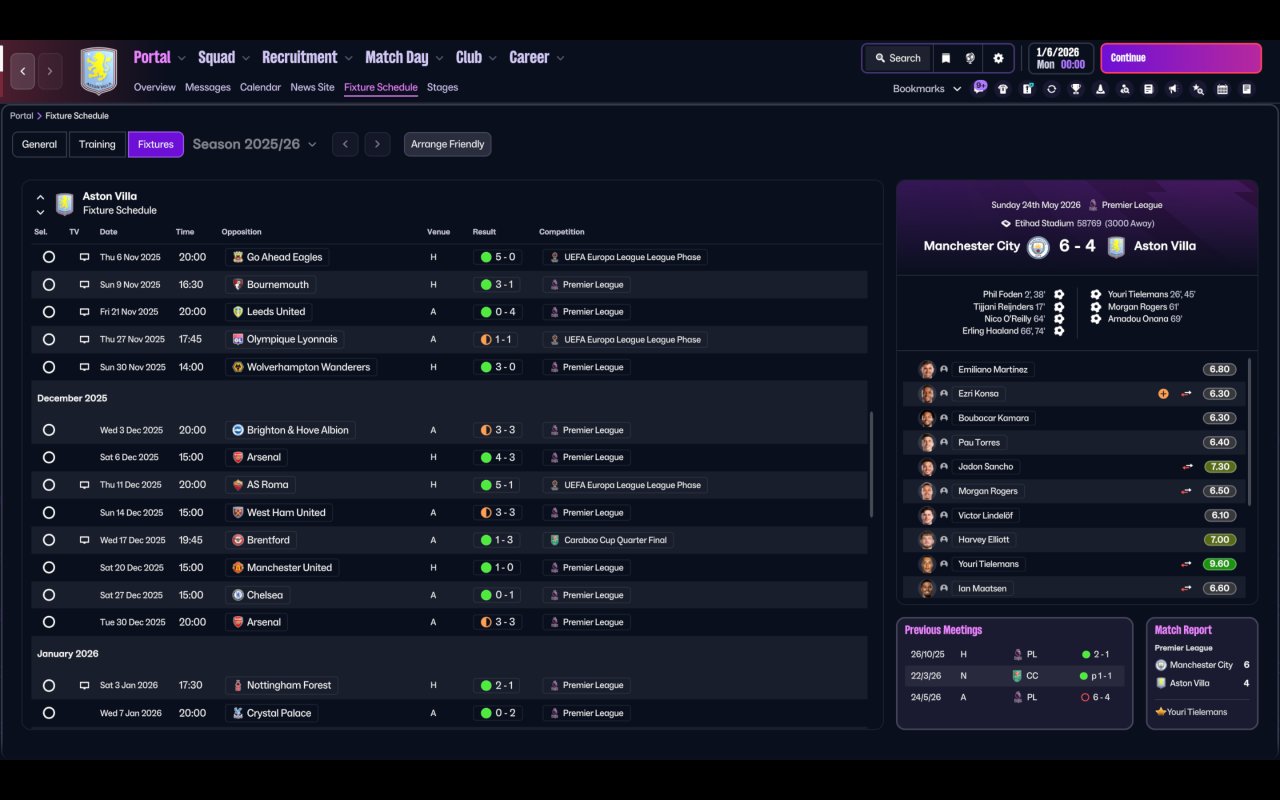Viewport: 1280px width, 800px height.
Task: Click the Search button
Action: [896, 58]
